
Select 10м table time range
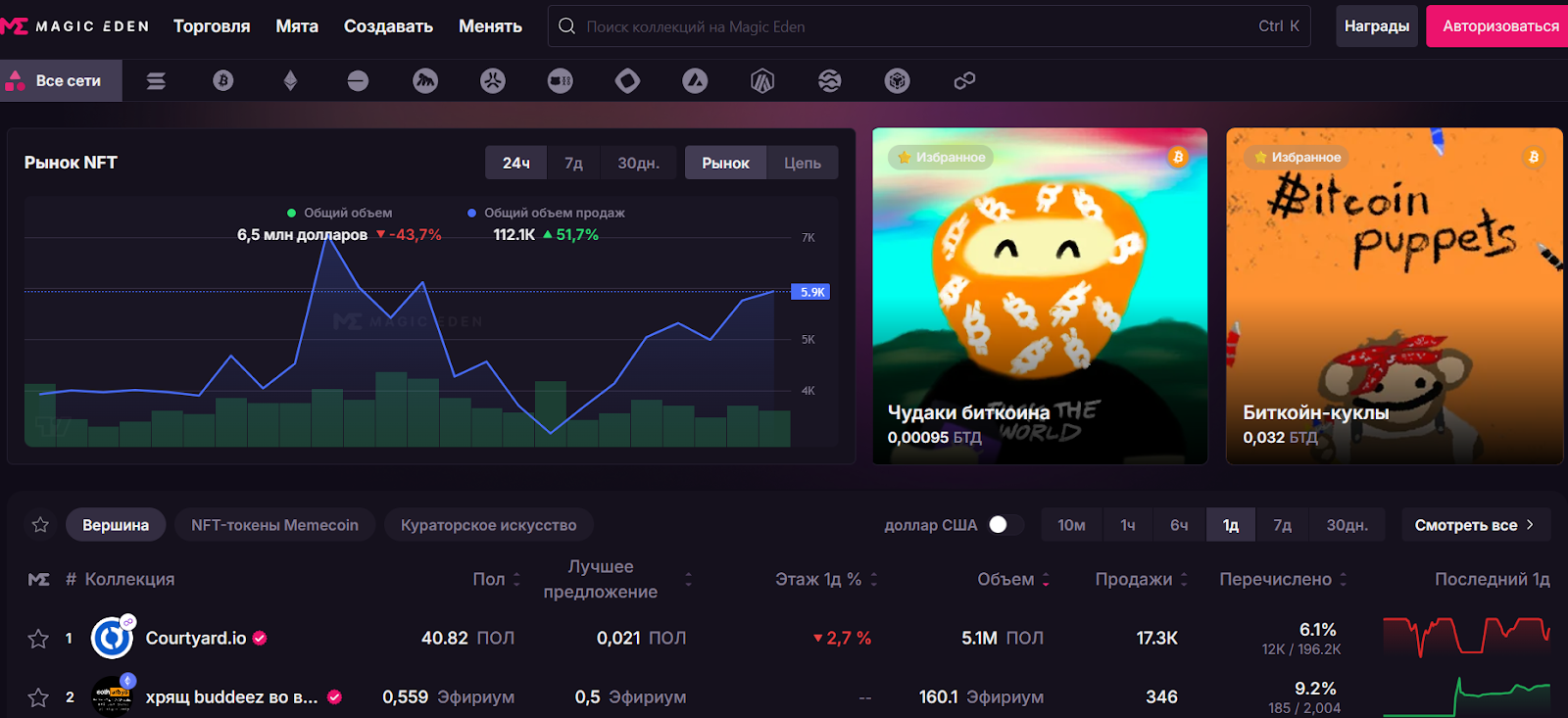coord(1071,525)
